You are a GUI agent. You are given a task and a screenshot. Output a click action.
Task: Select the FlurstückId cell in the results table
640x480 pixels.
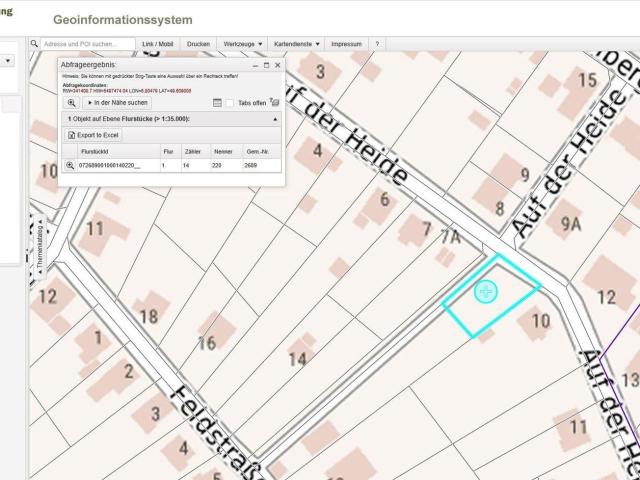click(x=109, y=165)
